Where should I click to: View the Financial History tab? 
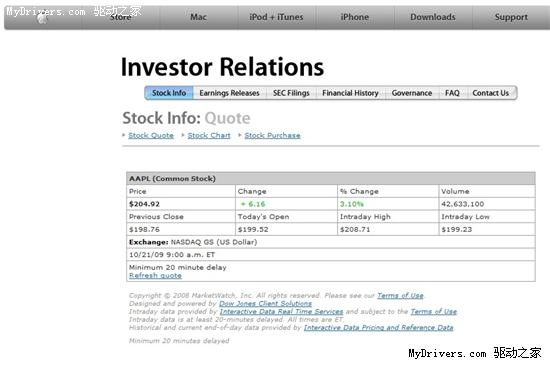[x=350, y=93]
